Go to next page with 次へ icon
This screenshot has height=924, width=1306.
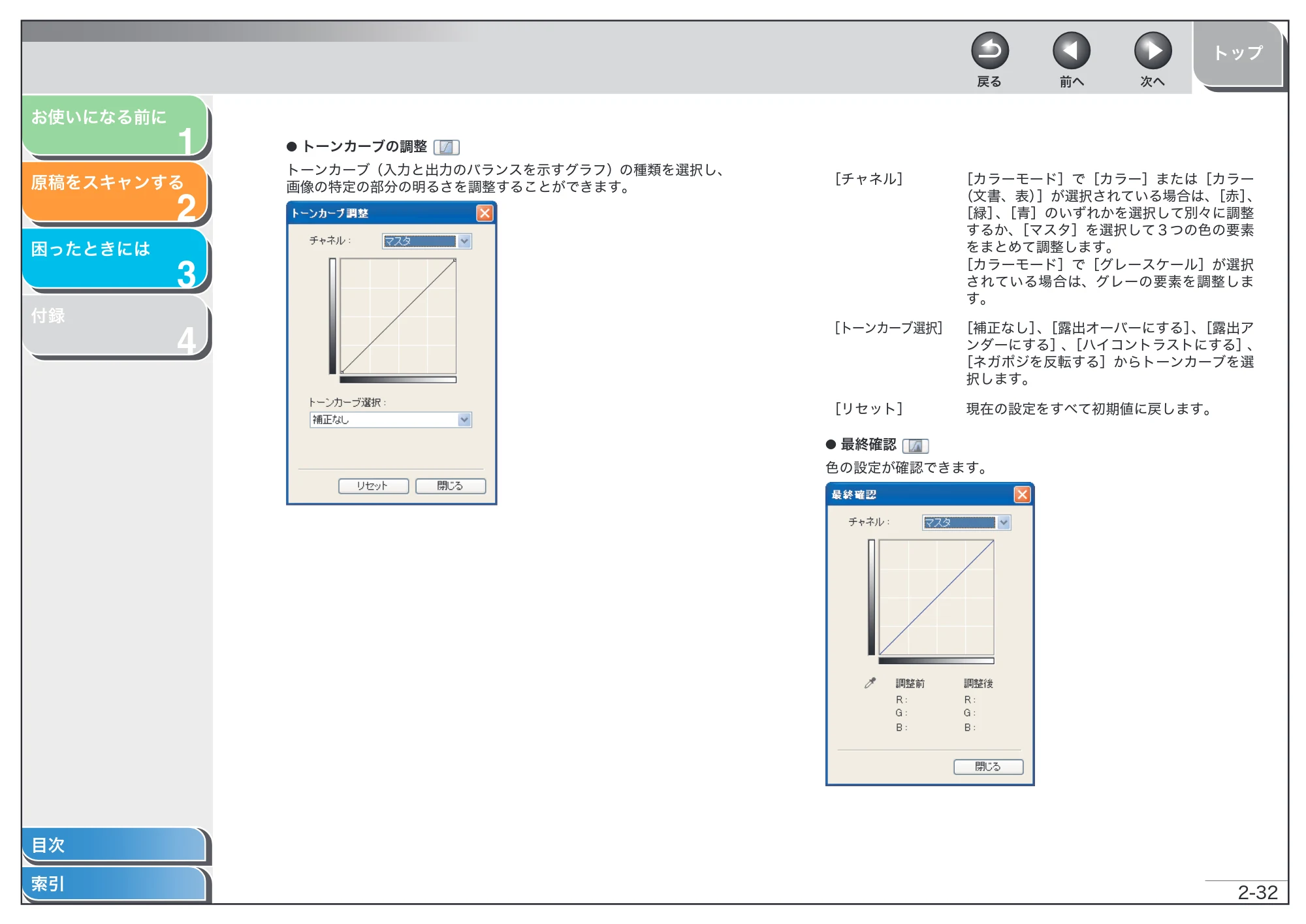pos(1153,51)
